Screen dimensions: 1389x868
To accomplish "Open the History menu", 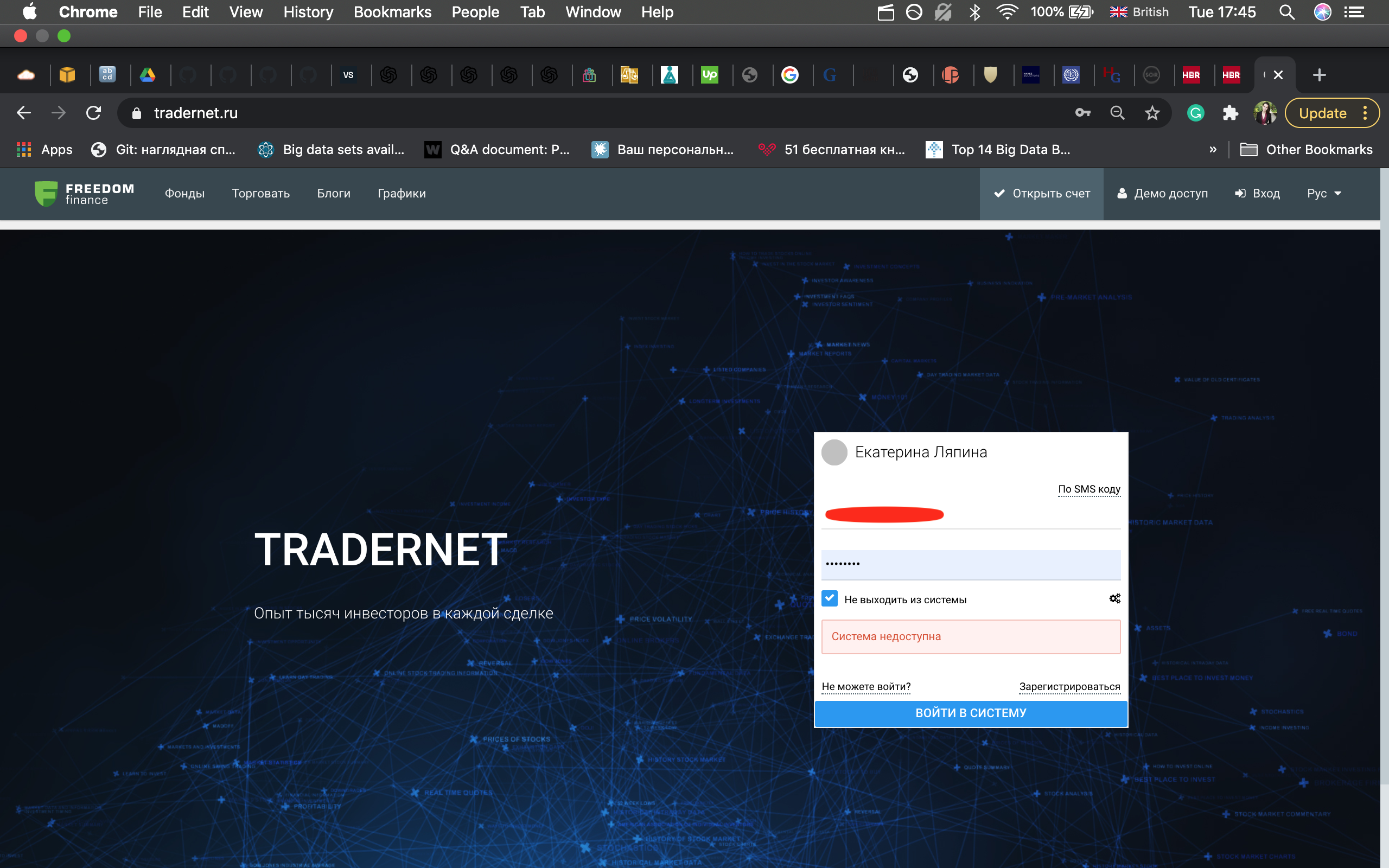I will coord(308,12).
